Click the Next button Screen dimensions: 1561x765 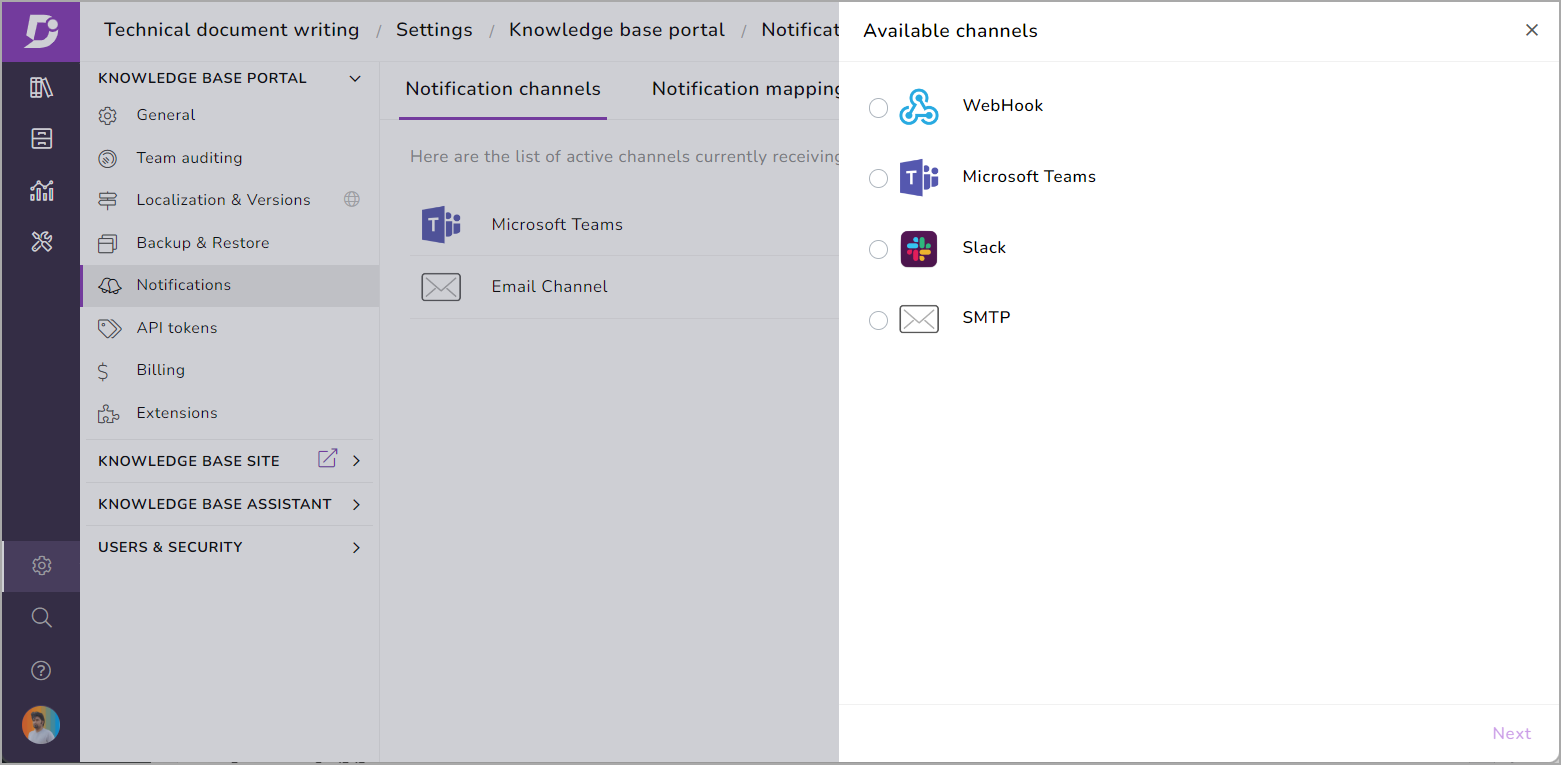click(x=1512, y=733)
